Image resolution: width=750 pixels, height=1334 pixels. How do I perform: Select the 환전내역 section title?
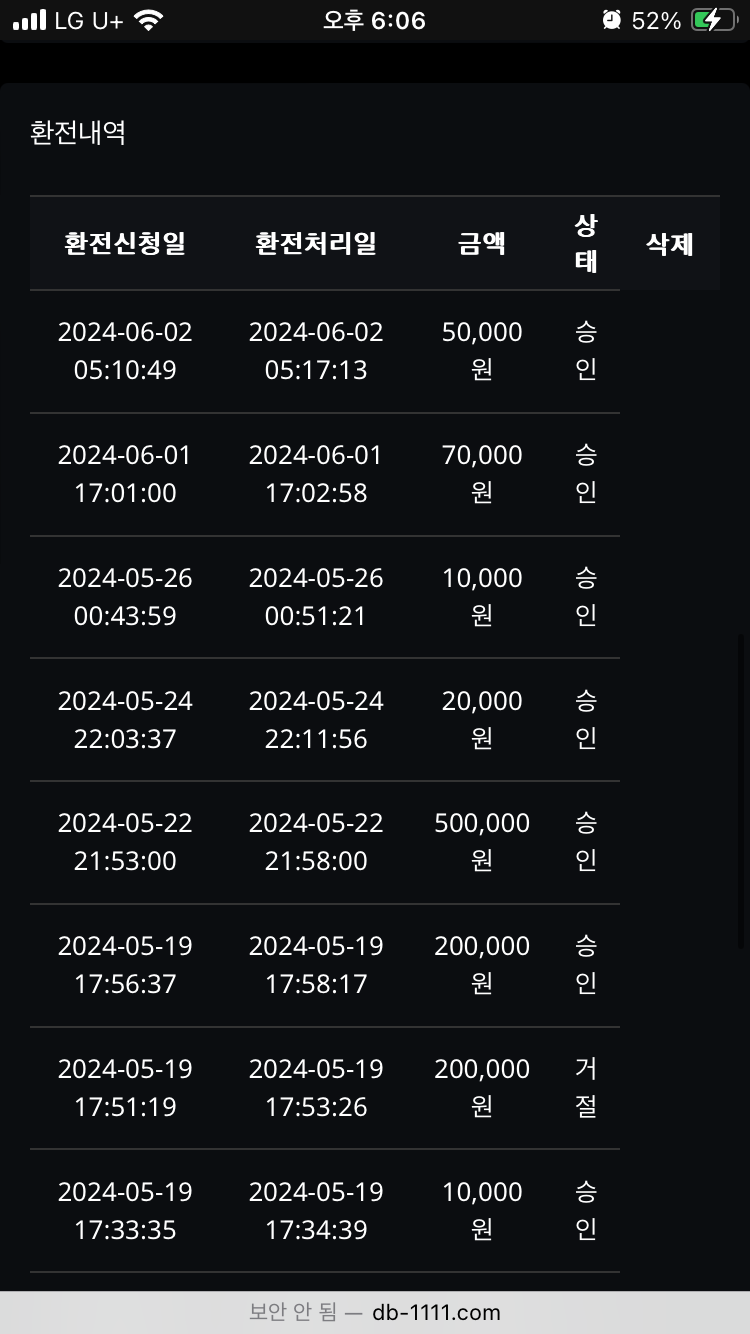[78, 133]
